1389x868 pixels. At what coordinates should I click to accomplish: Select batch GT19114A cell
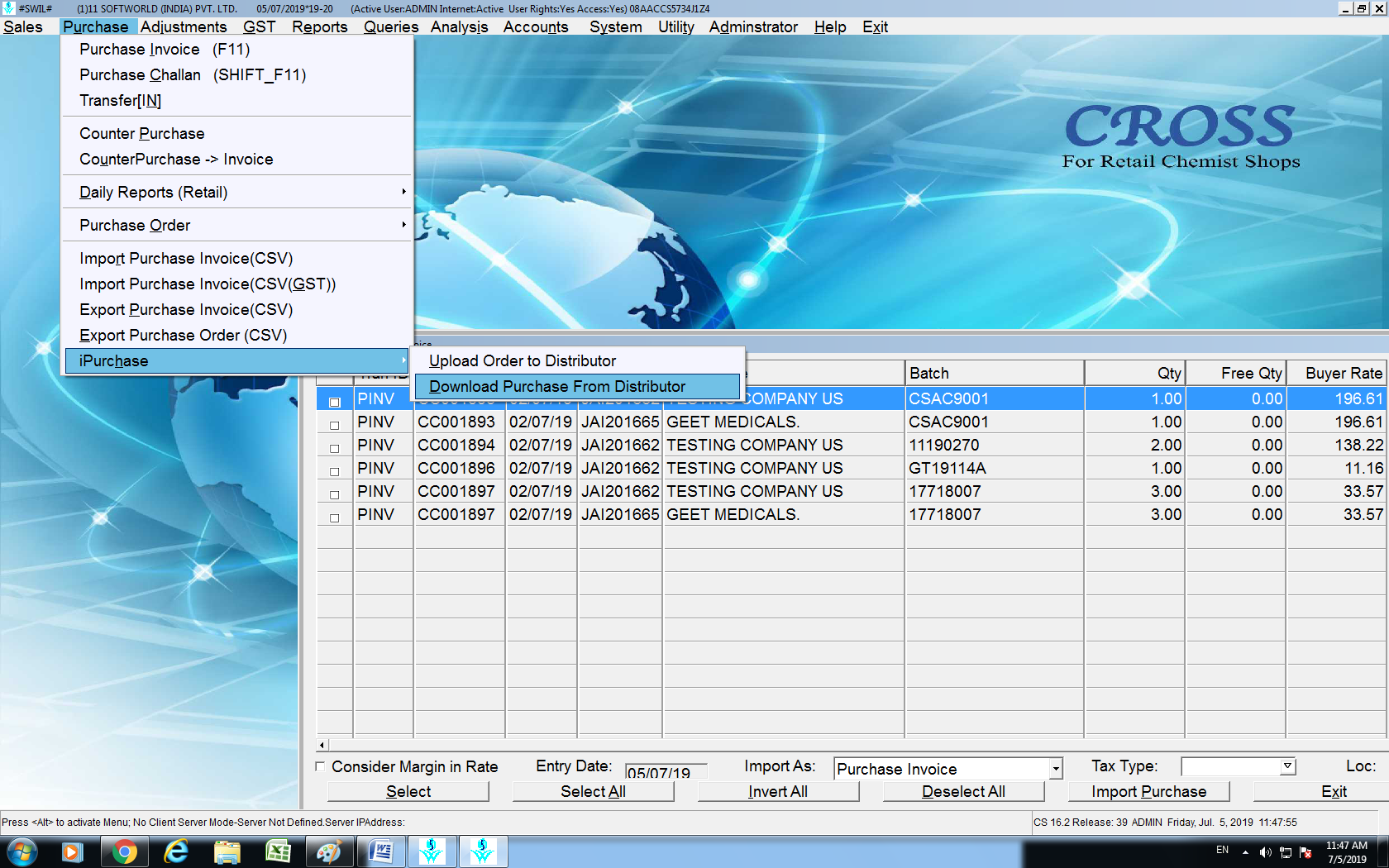click(x=995, y=468)
